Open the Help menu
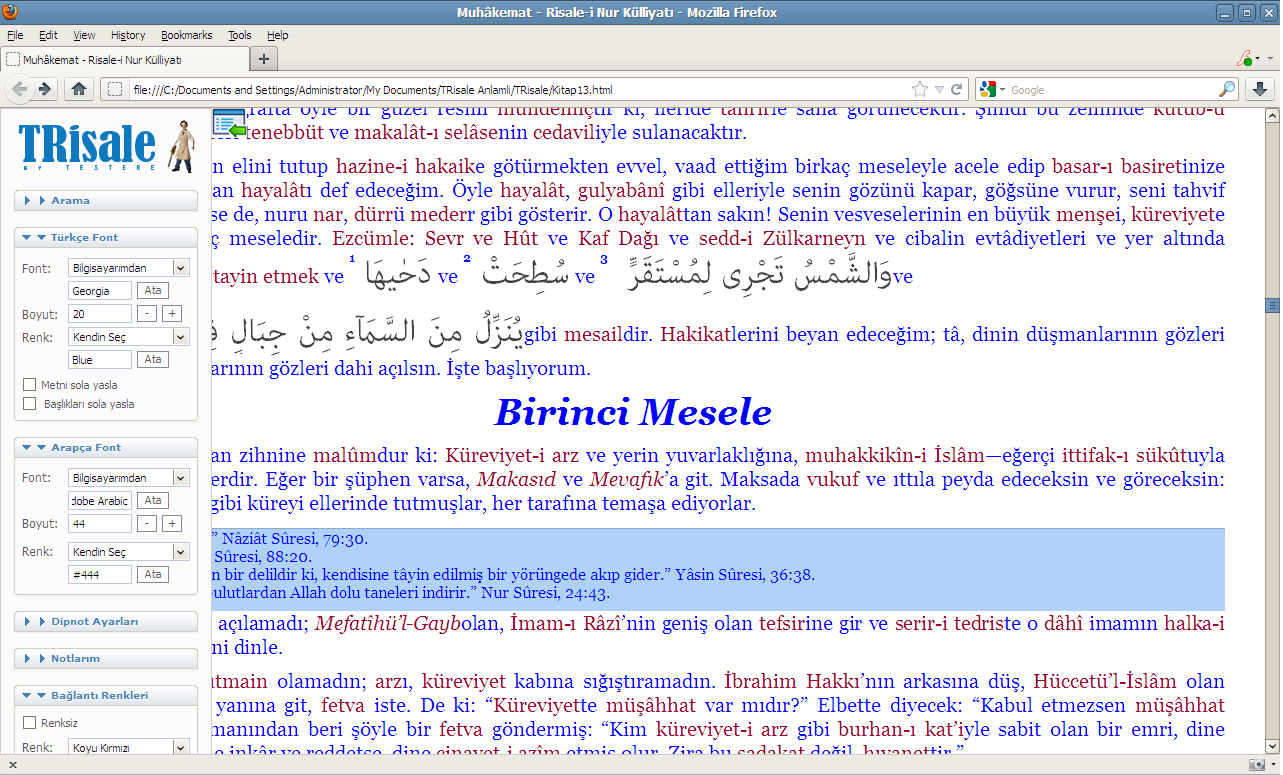 (x=278, y=35)
